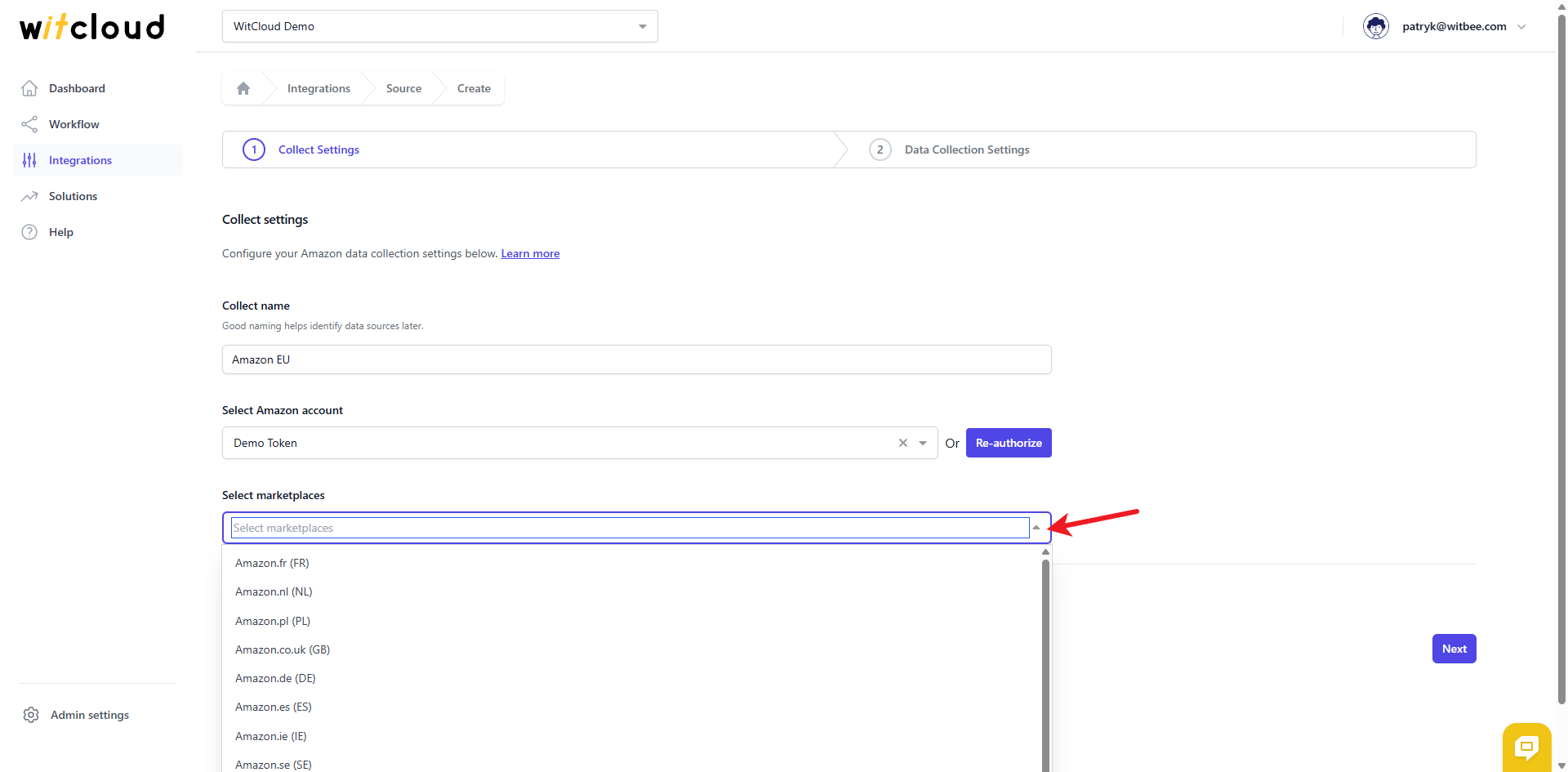Open the WitCloud Demo workspace dropdown
The height and width of the screenshot is (772, 1568).
440,26
